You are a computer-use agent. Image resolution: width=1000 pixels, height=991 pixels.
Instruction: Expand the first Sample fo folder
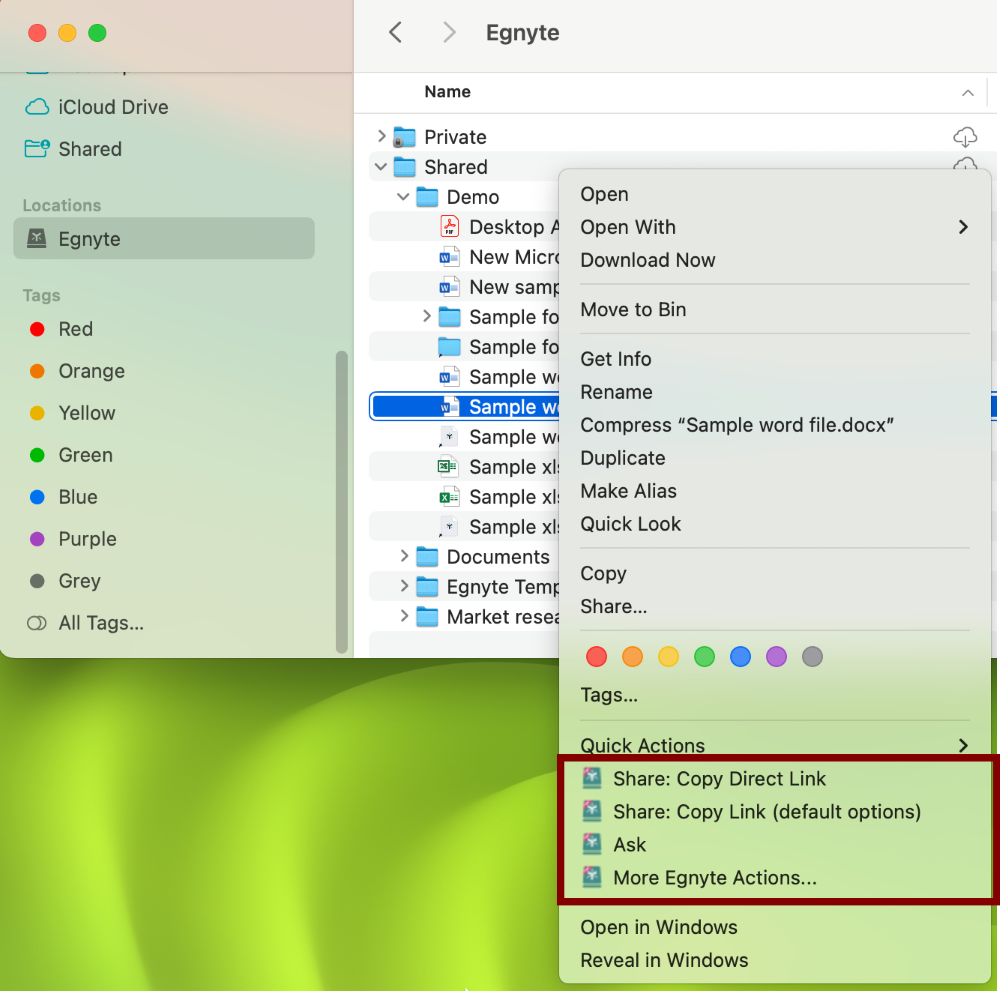[x=427, y=316]
